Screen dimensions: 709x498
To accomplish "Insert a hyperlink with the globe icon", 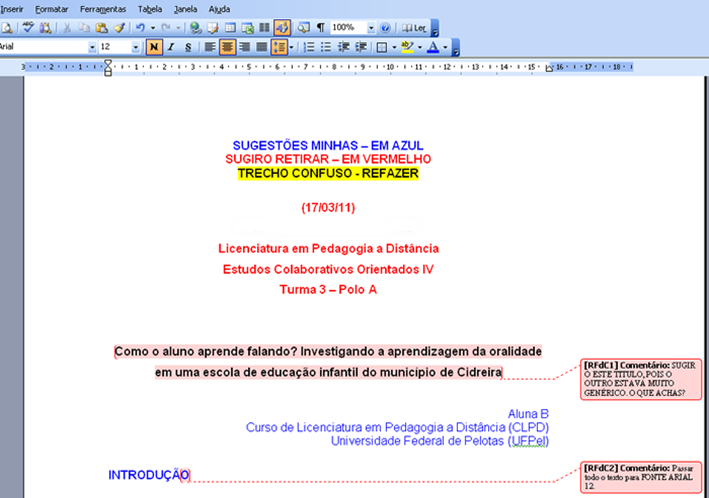I will (195, 28).
